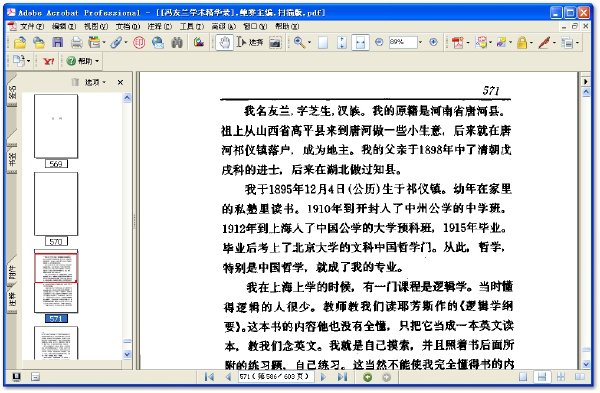The width and height of the screenshot is (600, 393).
Task: Click the round Zoom In plus button
Action: click(433, 42)
